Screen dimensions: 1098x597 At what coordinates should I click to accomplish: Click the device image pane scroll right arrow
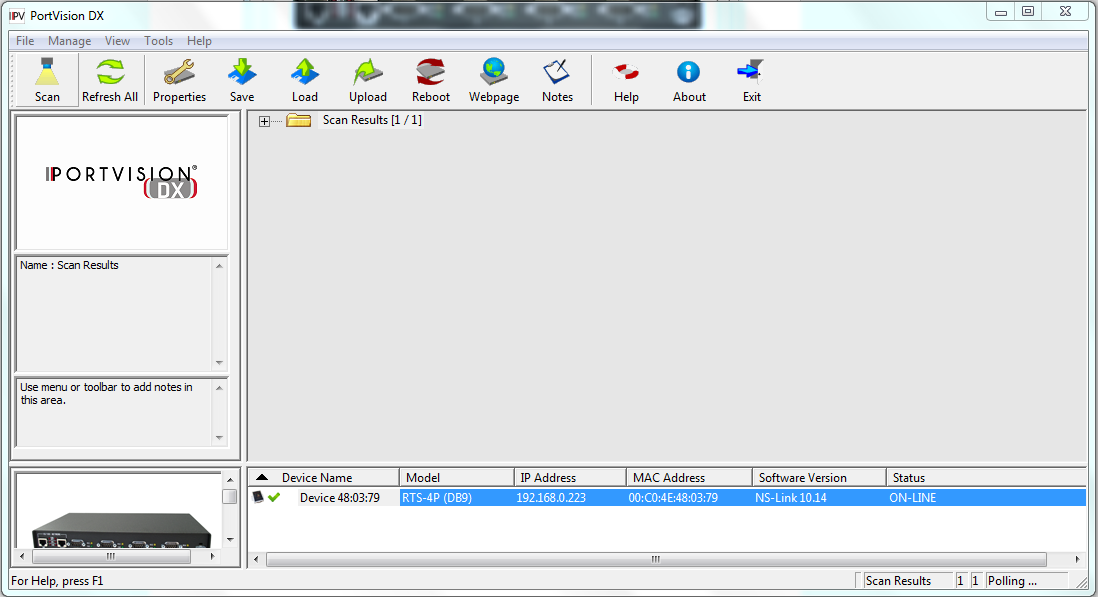click(x=213, y=556)
